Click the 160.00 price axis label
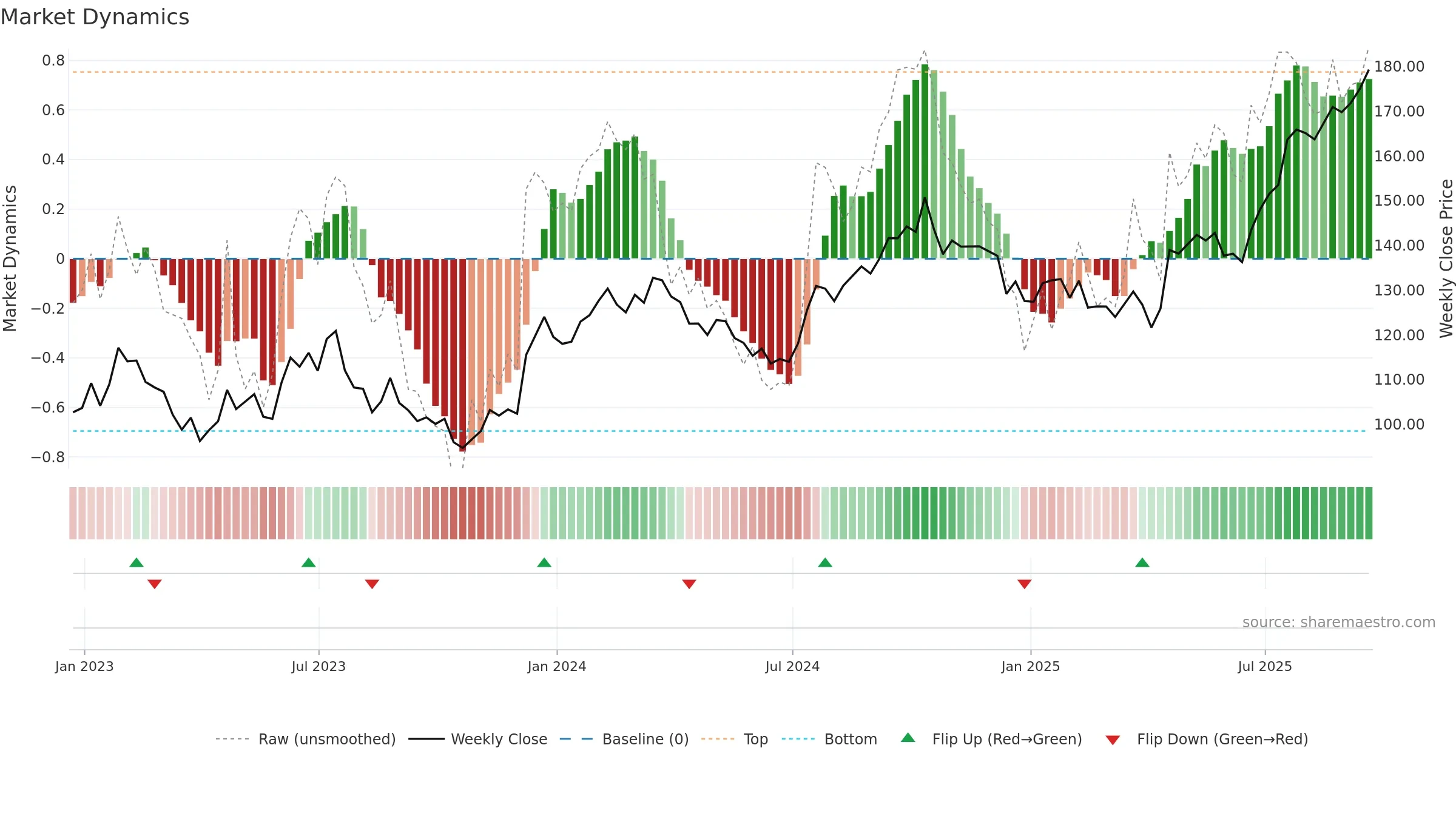1456x819 pixels. tap(1400, 156)
